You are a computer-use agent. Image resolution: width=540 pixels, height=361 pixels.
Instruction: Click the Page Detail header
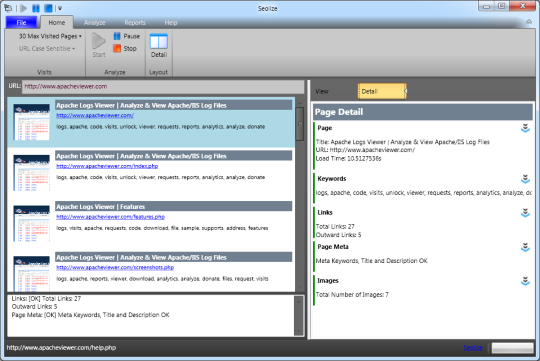point(423,112)
